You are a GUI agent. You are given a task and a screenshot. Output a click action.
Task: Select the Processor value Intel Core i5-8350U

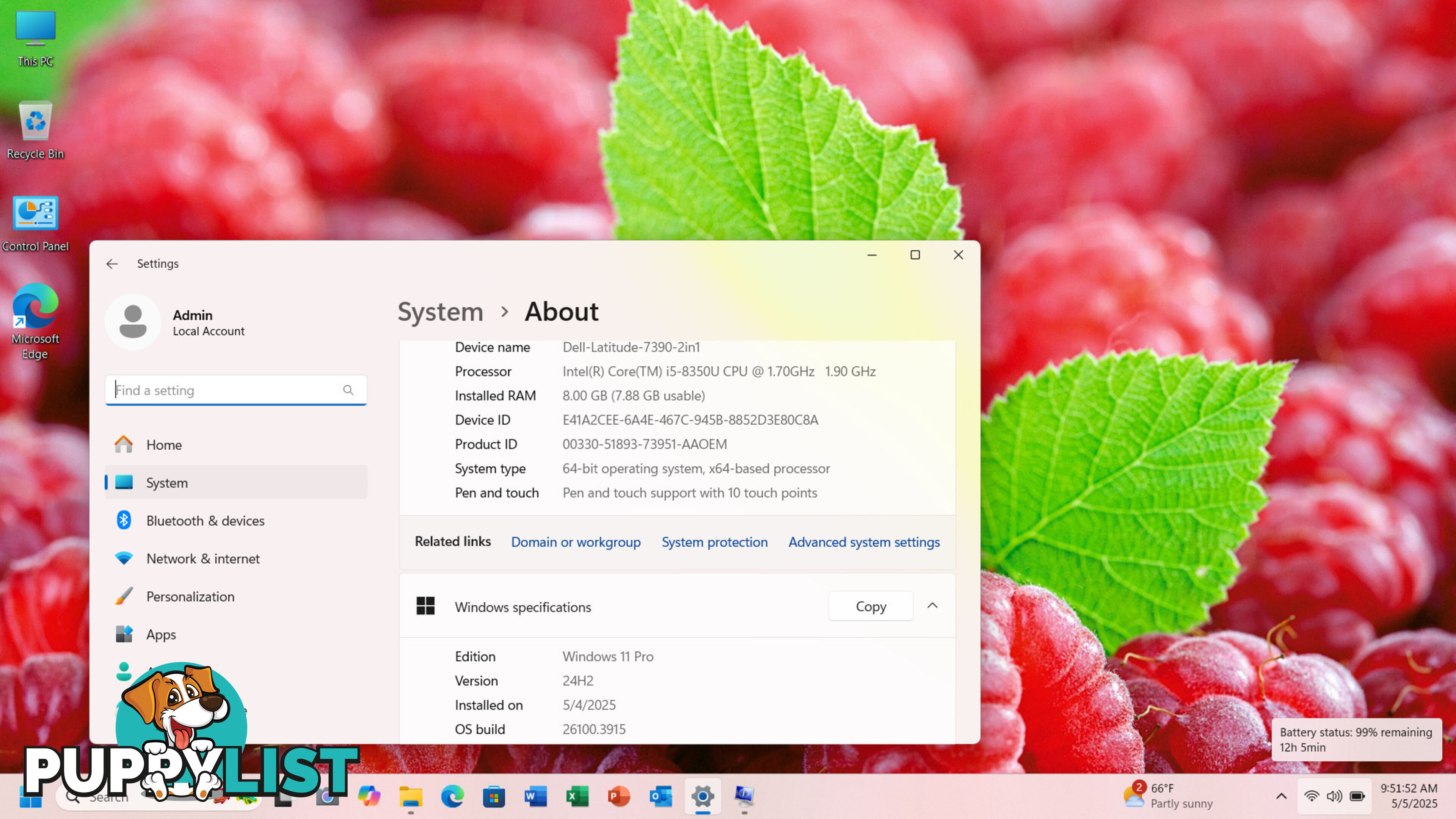coord(719,371)
